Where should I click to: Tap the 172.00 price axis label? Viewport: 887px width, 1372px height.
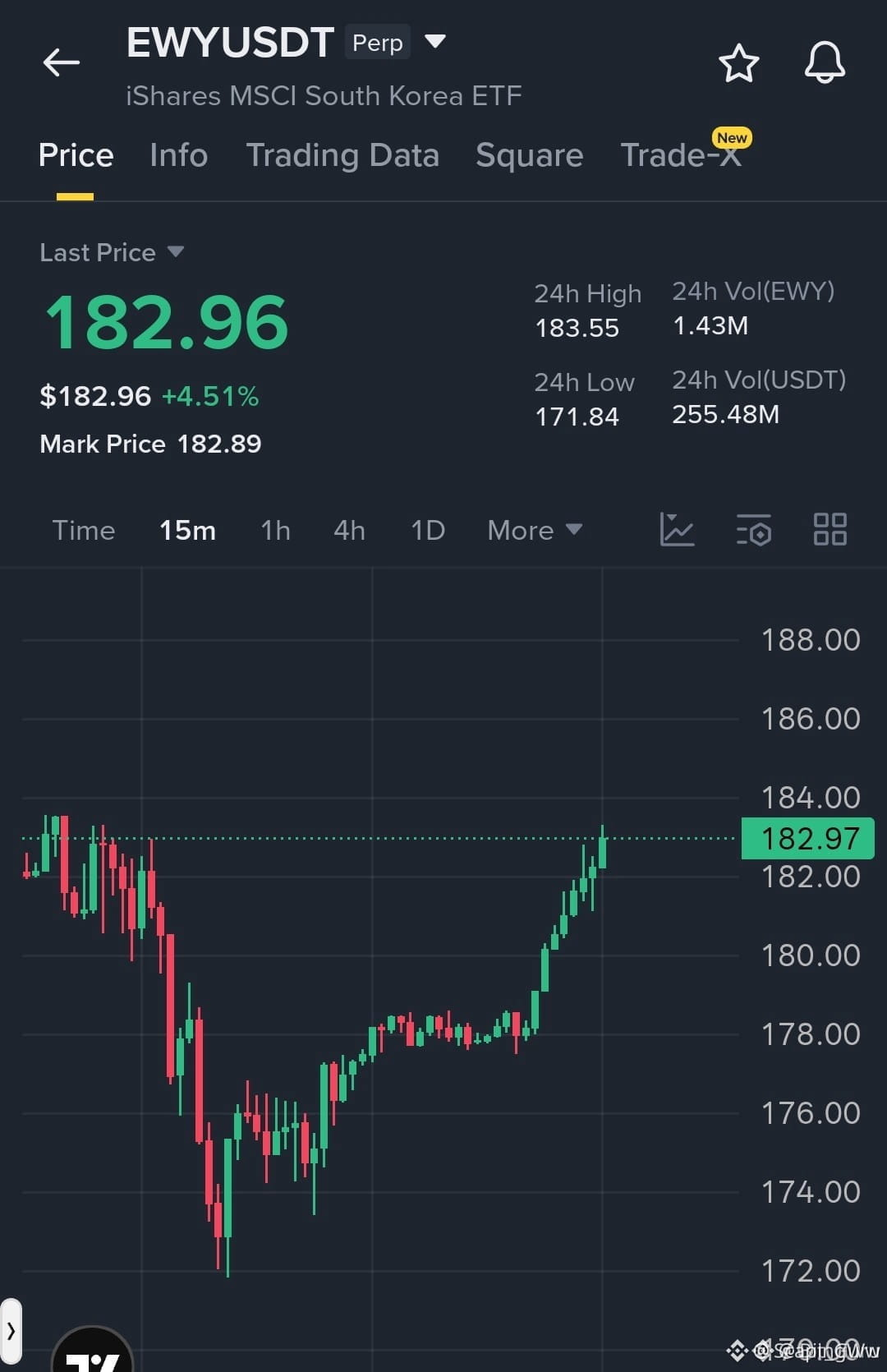pos(811,1271)
